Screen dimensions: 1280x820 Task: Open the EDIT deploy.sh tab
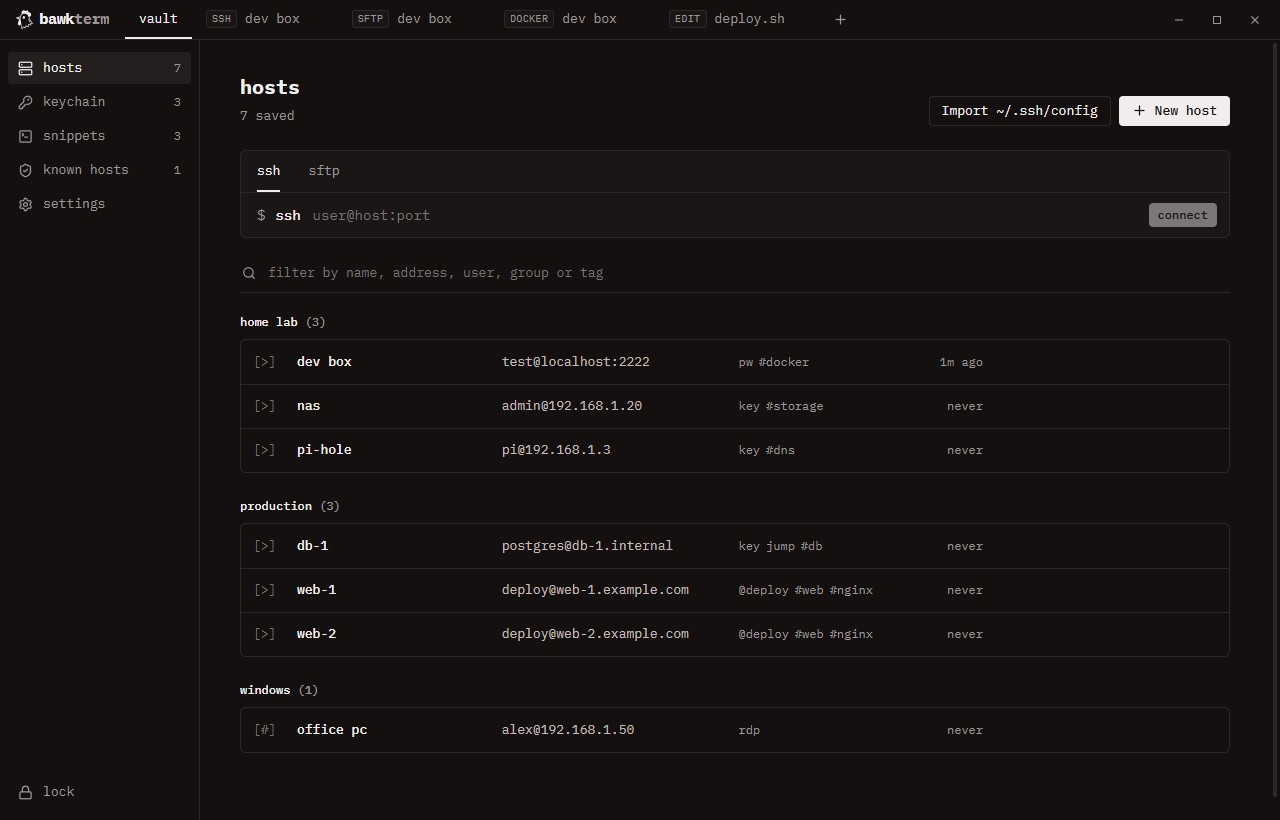[728, 19]
